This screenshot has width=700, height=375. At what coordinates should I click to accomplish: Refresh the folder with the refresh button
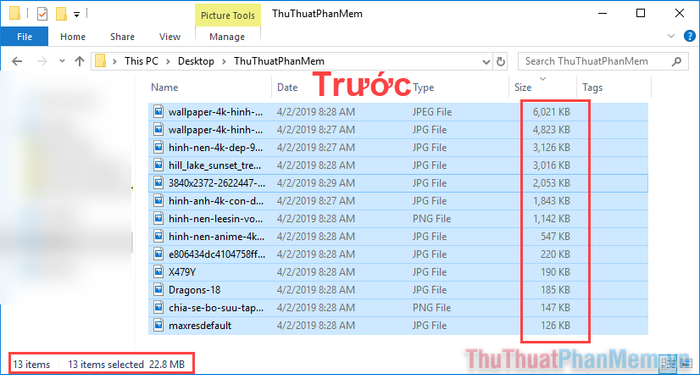coord(500,62)
